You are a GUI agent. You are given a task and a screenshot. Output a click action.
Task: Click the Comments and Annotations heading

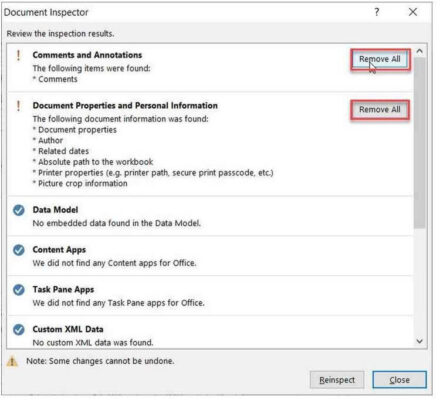[87, 55]
